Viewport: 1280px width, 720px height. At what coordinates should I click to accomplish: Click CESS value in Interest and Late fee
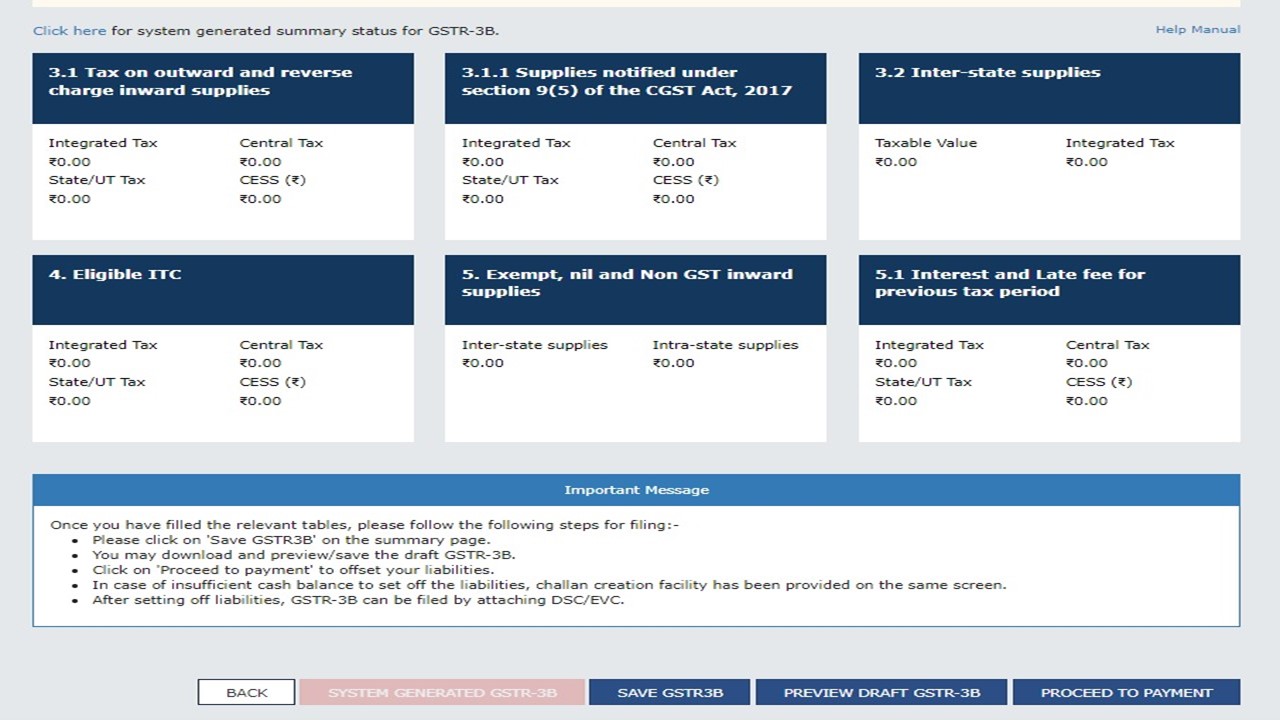1087,401
